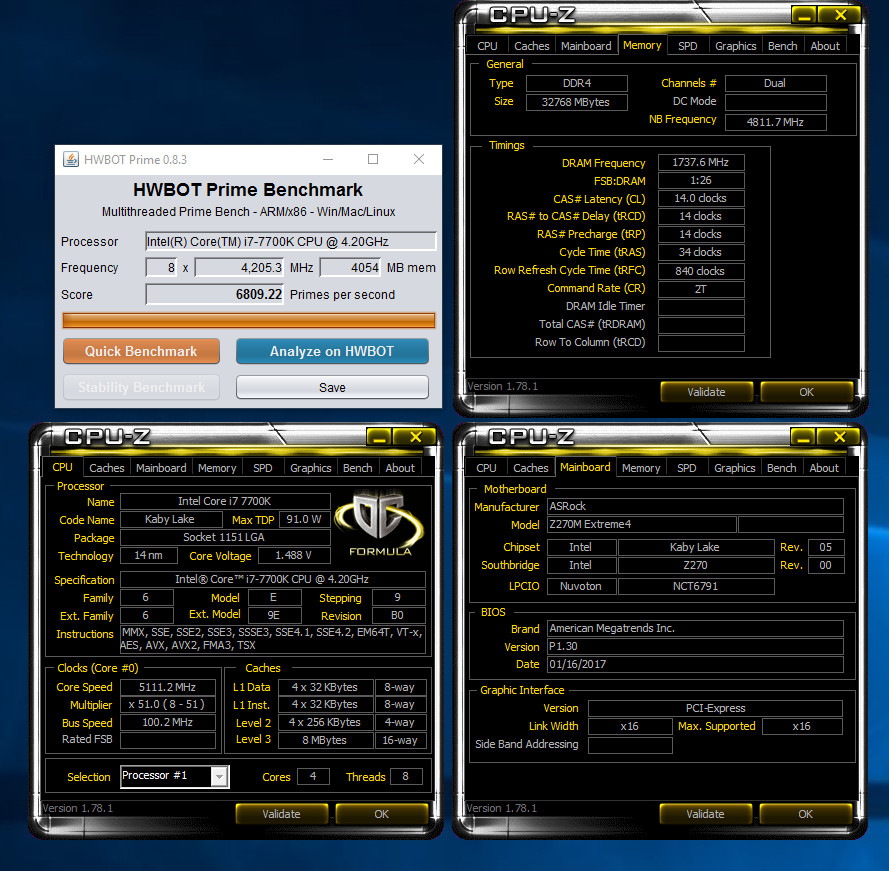The height and width of the screenshot is (871, 889).
Task: Click the Row Refresh 840 clocks value
Action: (x=701, y=271)
